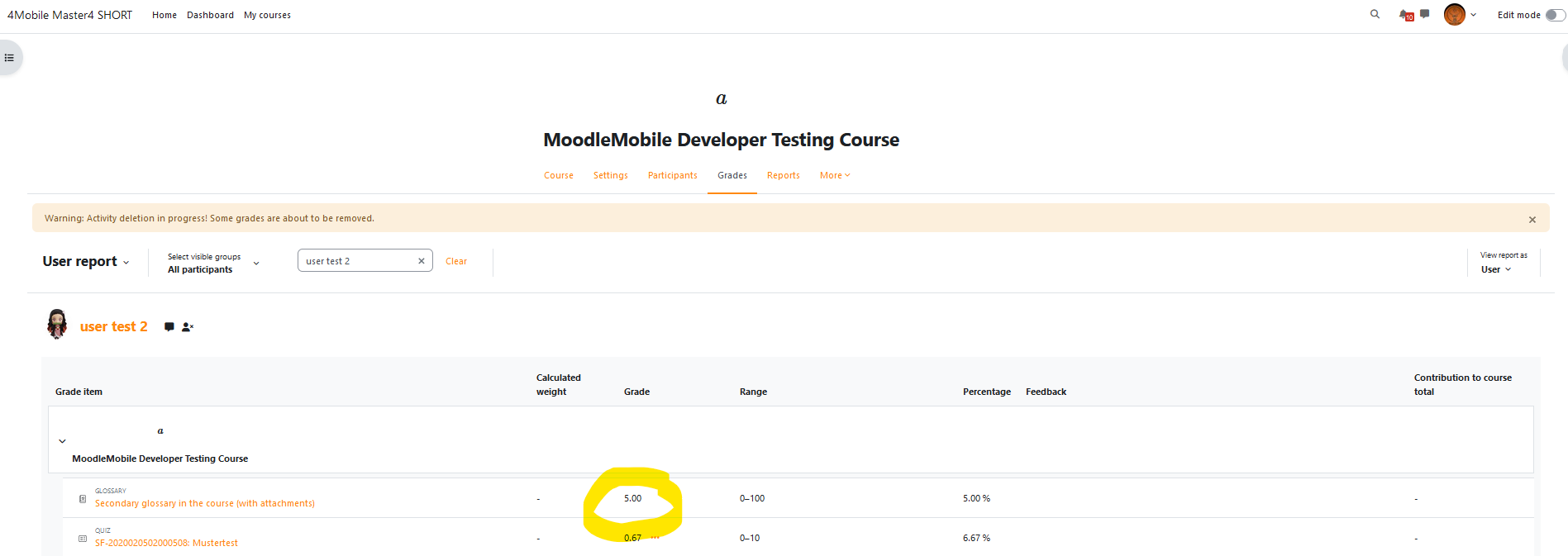Expand the More menu in course navigation
The image size is (1568, 556).
pyautogui.click(x=835, y=175)
